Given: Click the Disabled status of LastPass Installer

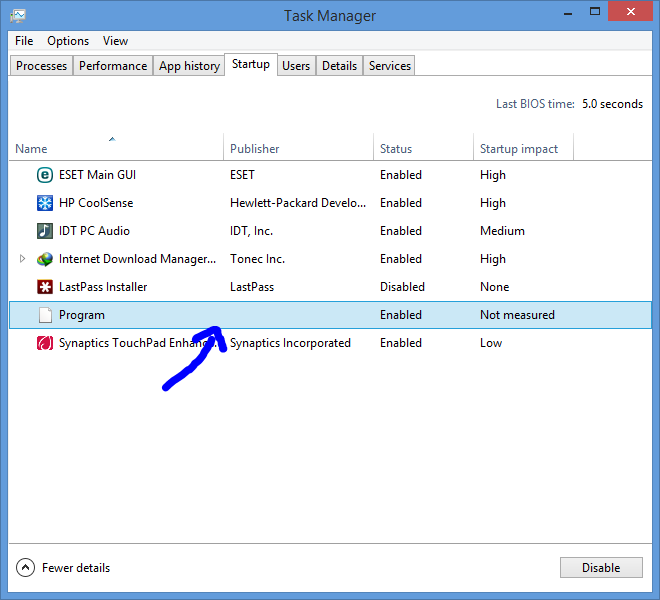Looking at the screenshot, I should pos(402,287).
